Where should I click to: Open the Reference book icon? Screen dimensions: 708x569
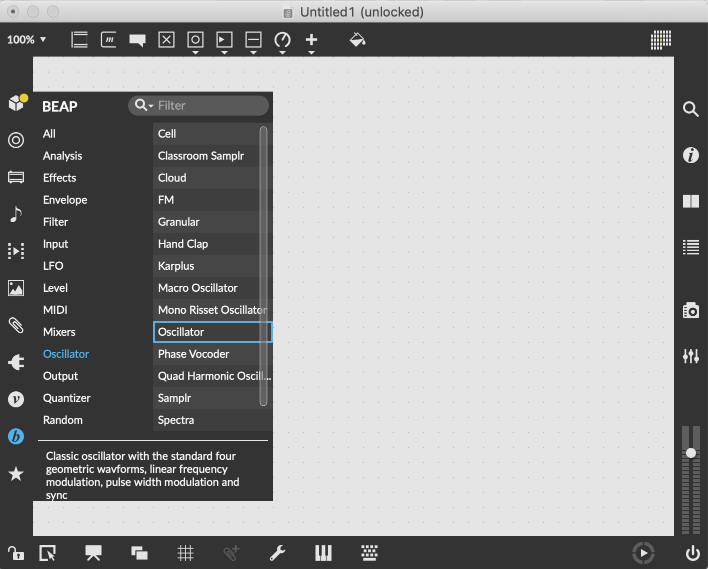[x=691, y=201]
